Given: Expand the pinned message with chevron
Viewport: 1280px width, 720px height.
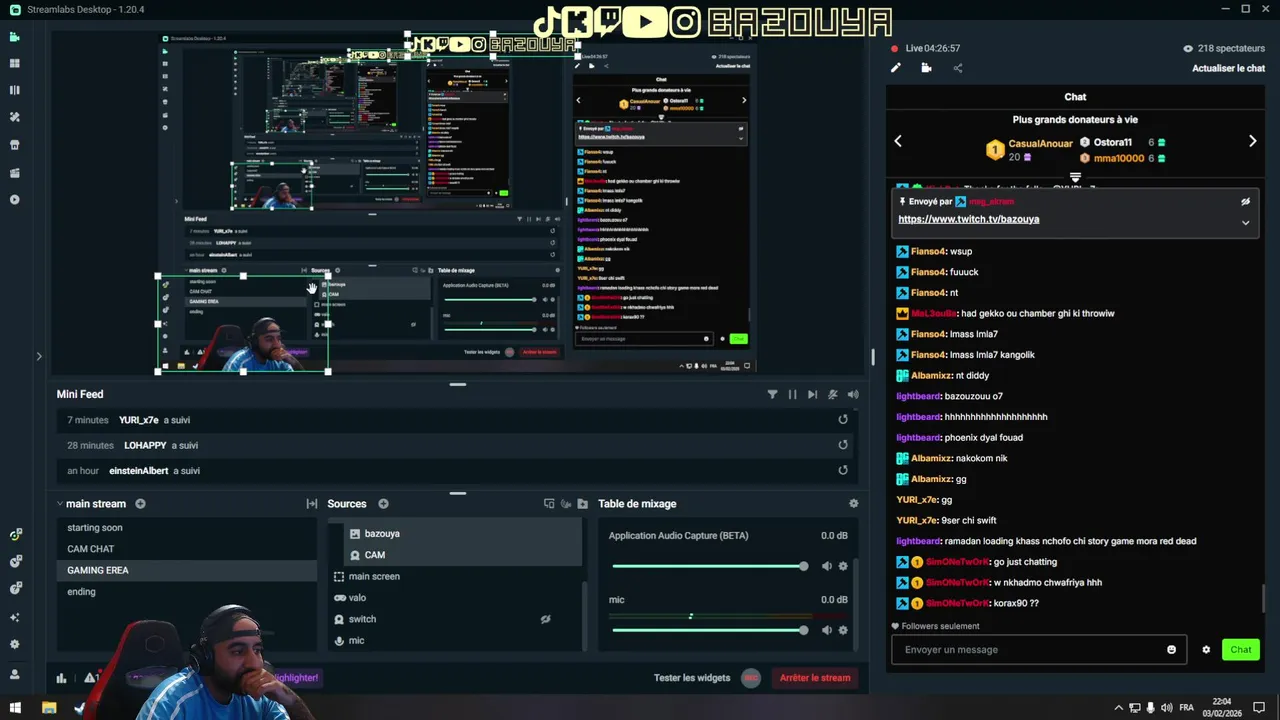Looking at the screenshot, I should tap(1245, 222).
